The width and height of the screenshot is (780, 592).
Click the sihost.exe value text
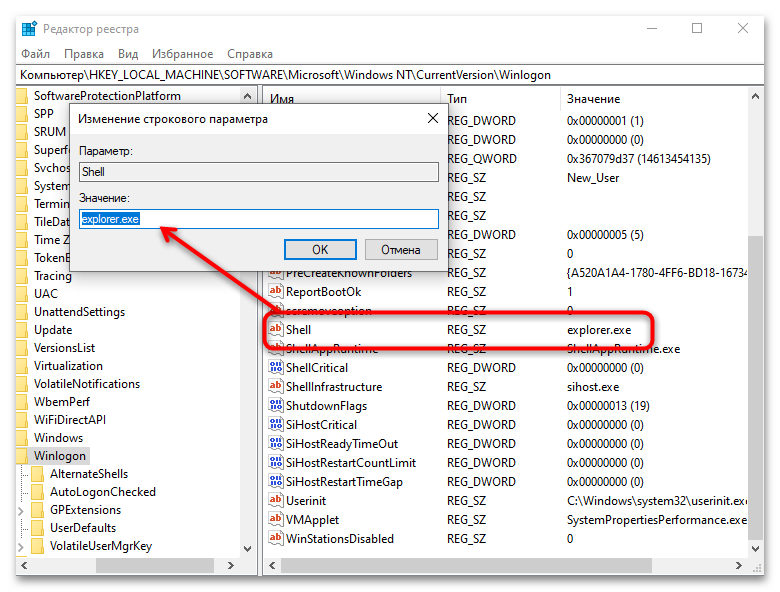coord(593,387)
